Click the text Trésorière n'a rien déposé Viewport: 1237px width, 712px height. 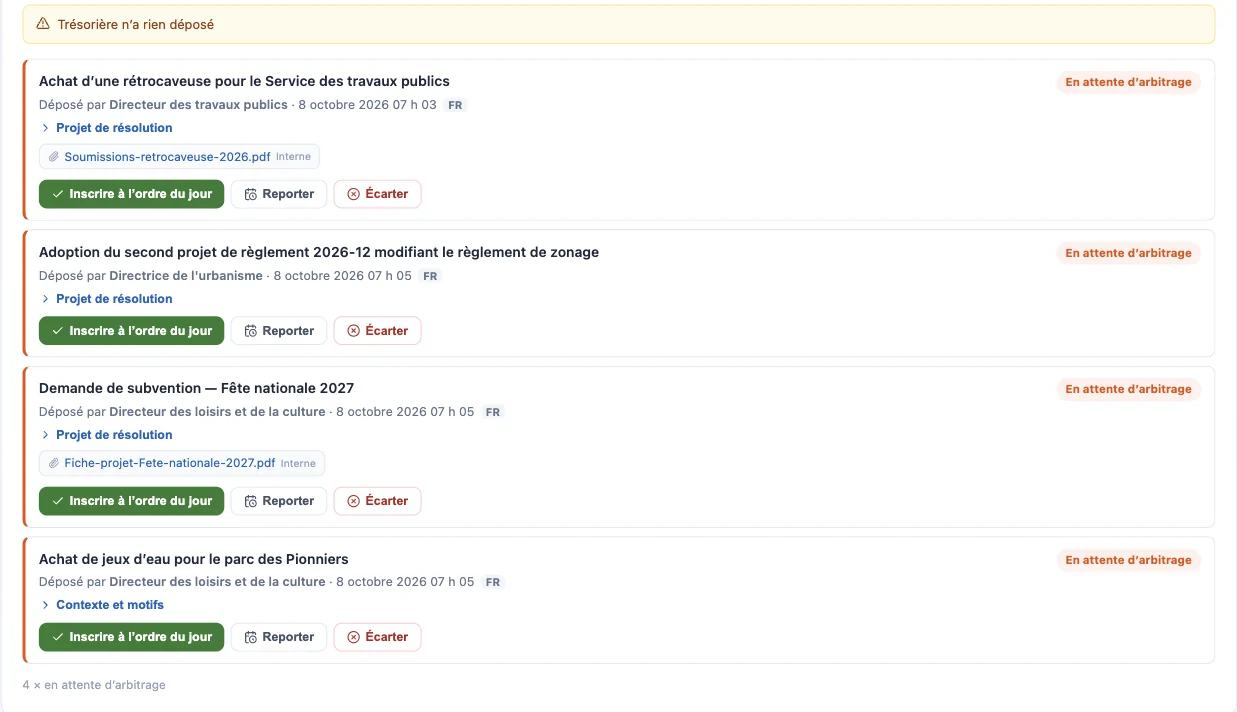[x=136, y=25]
